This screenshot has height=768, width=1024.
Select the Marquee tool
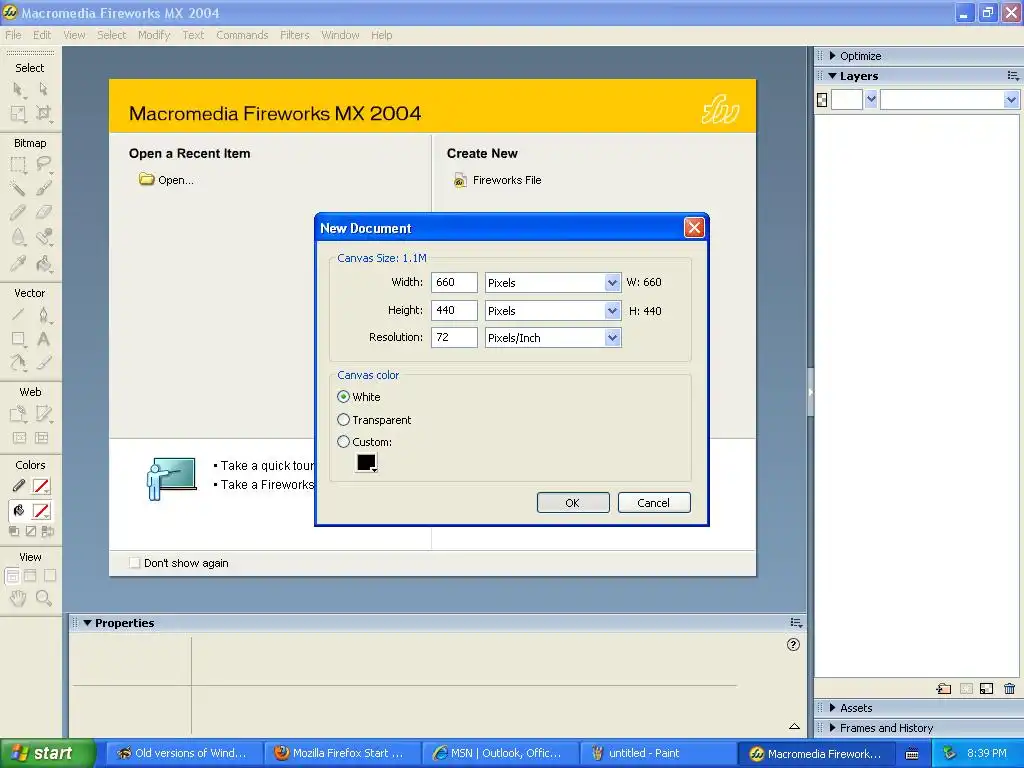point(18,165)
